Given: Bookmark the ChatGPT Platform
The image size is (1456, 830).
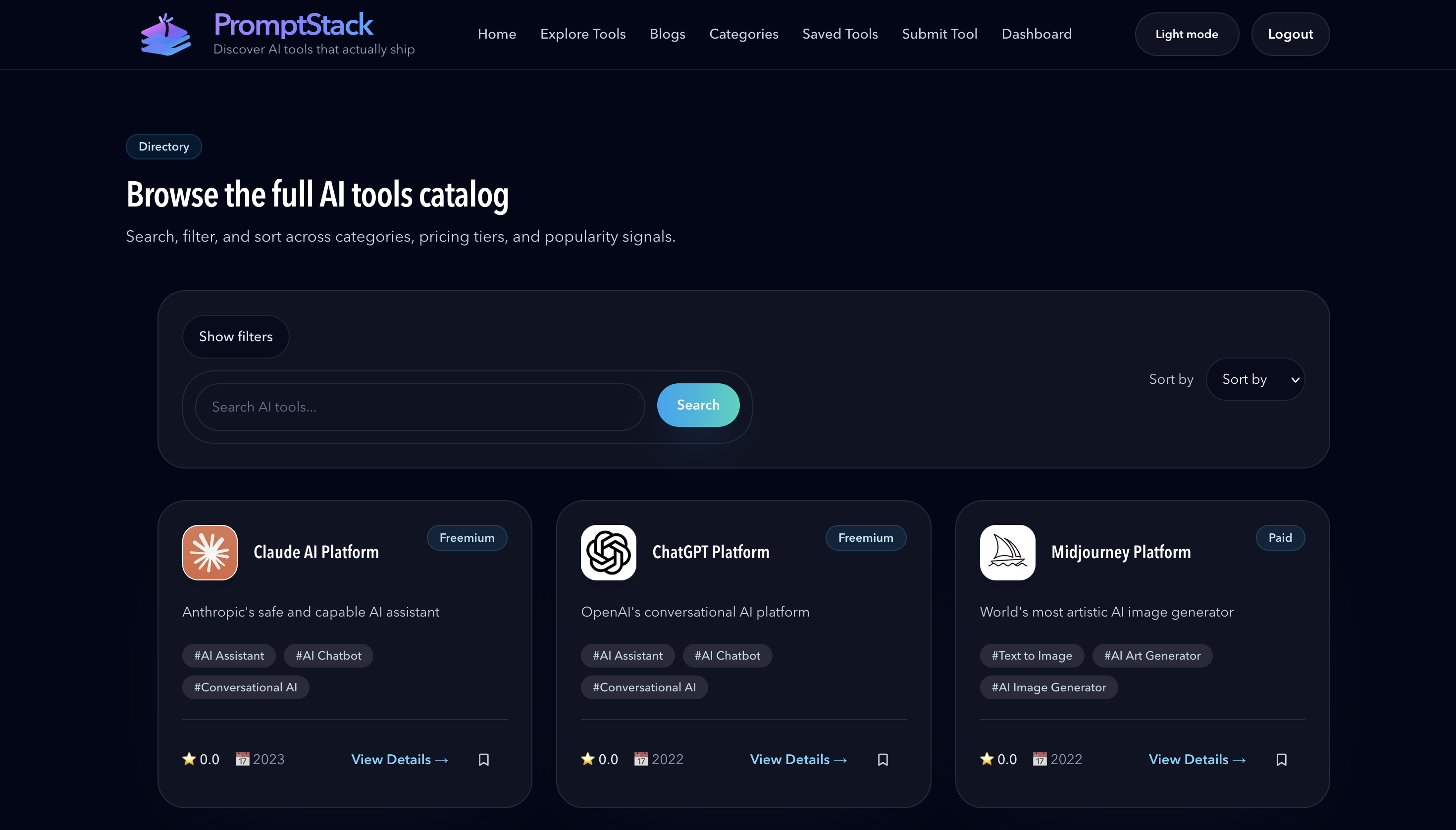Looking at the screenshot, I should coord(883,759).
